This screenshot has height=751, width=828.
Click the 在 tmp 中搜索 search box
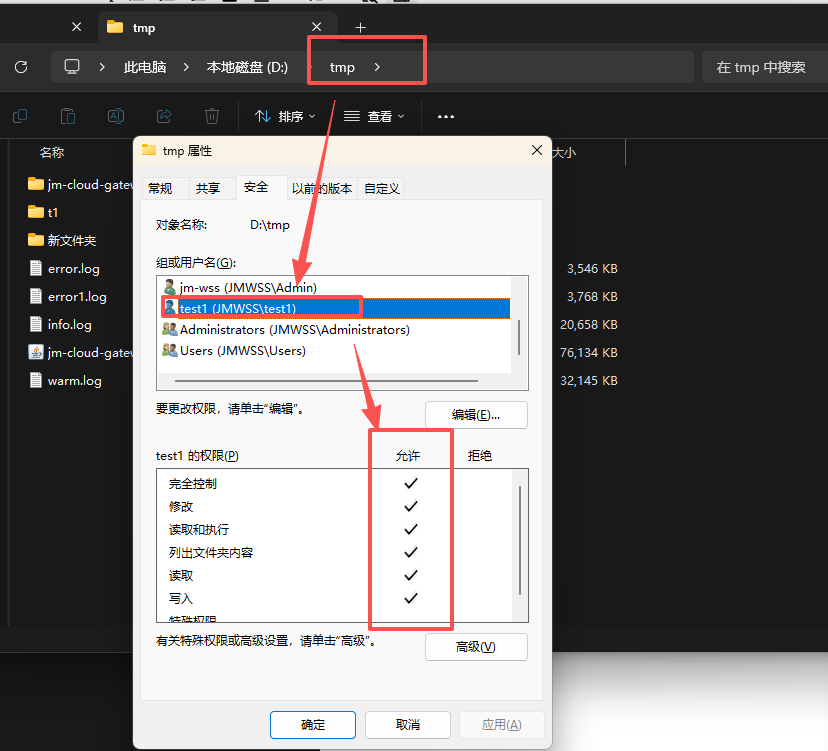click(x=761, y=67)
